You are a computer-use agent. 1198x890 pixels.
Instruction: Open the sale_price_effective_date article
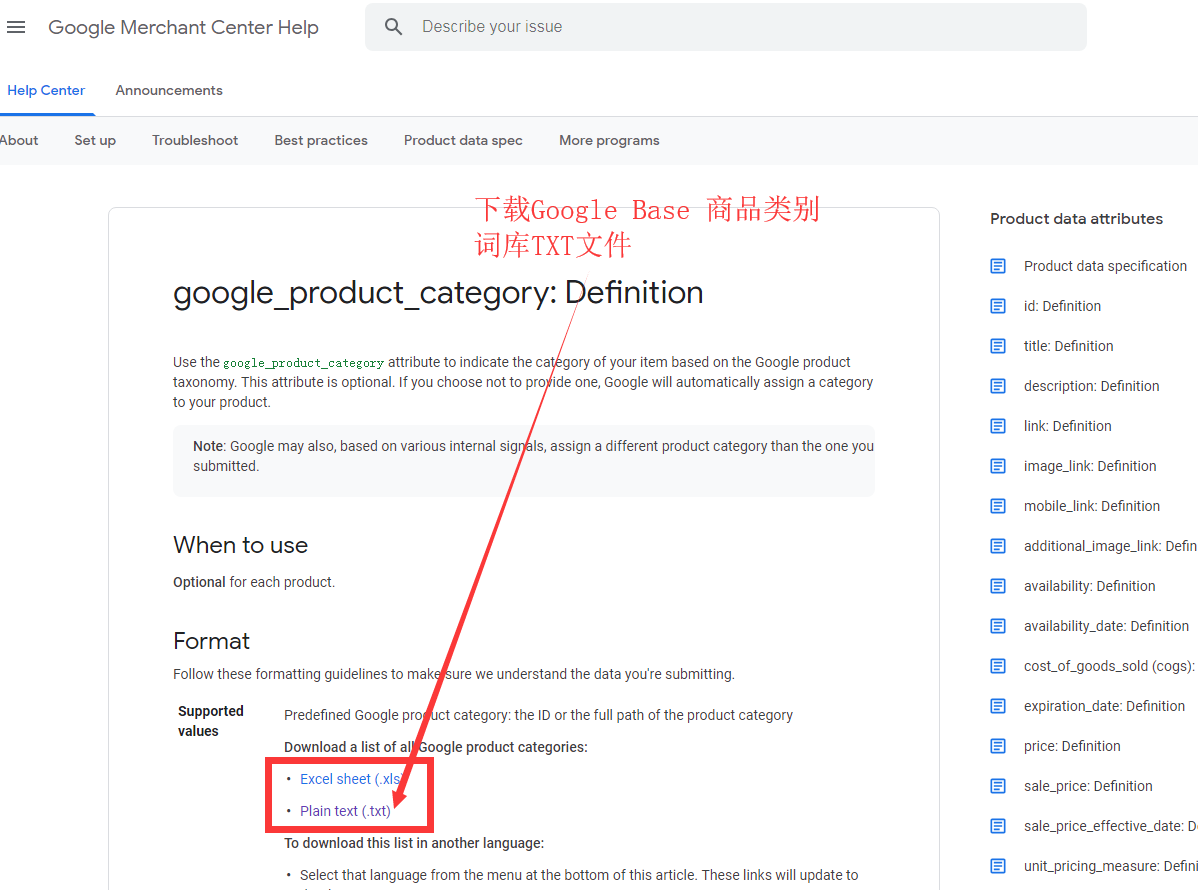pos(1110,826)
